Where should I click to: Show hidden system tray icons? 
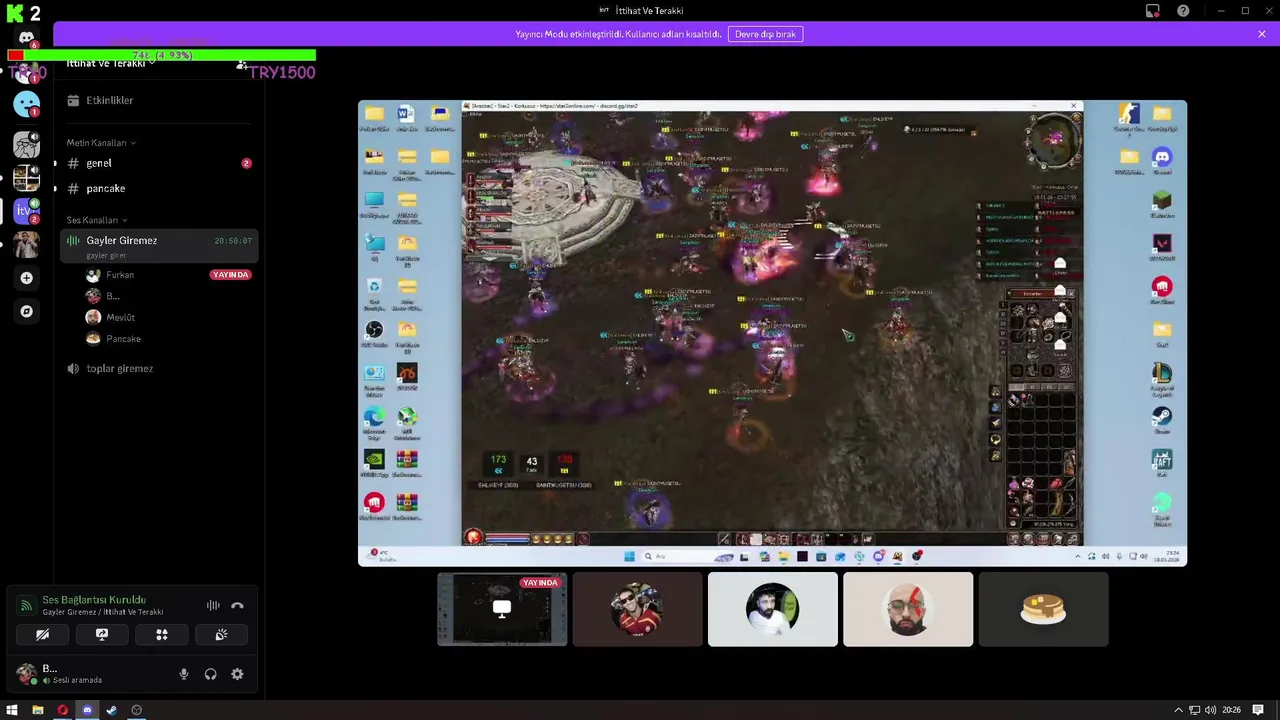(1179, 710)
